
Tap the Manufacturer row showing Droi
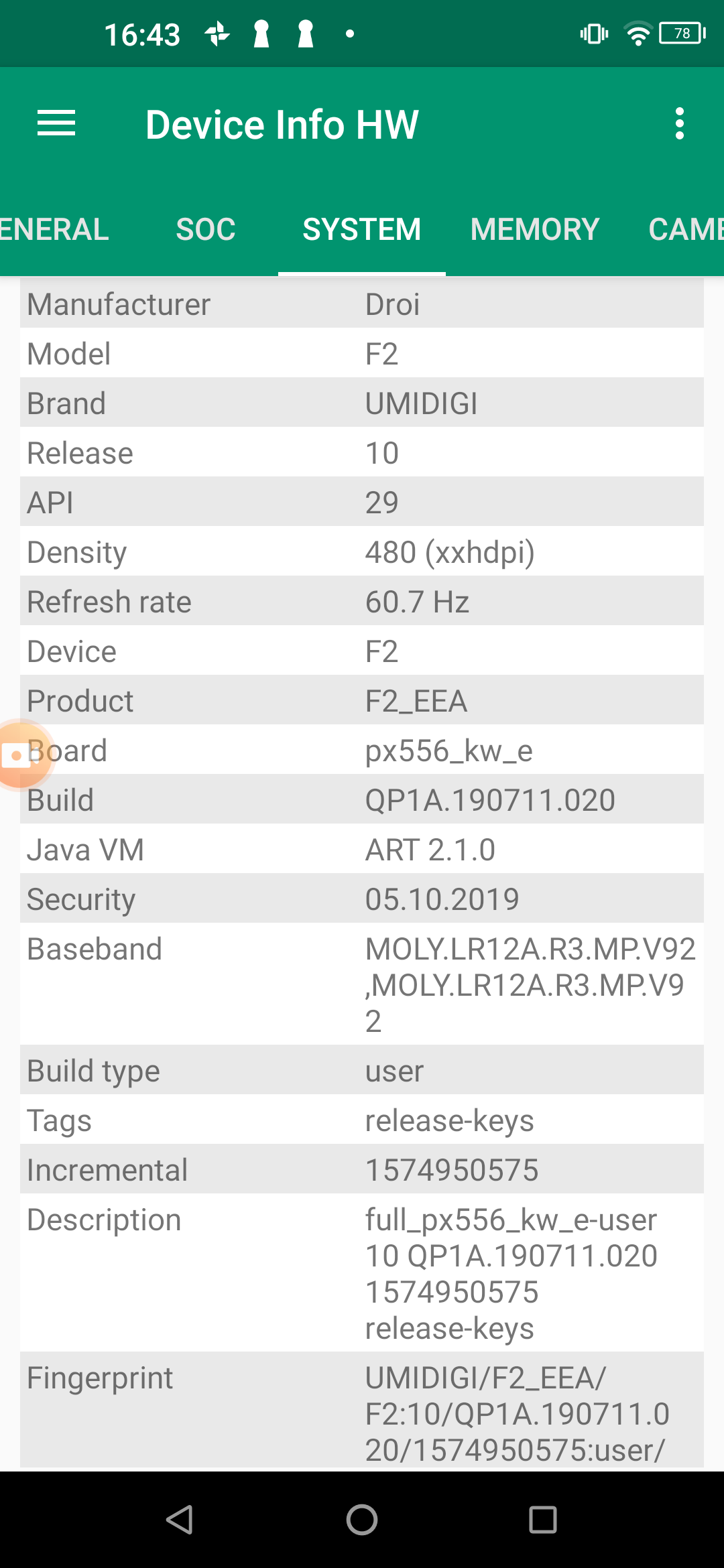[x=362, y=304]
